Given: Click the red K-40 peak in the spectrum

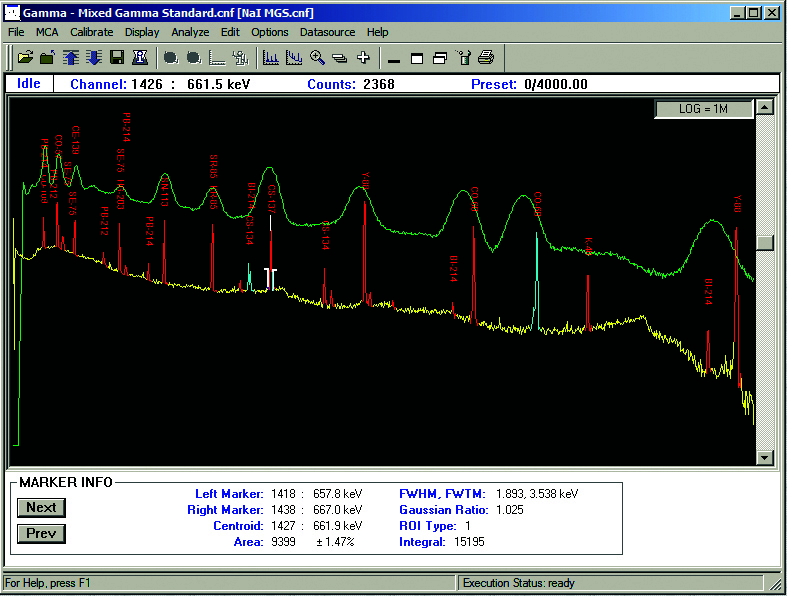Looking at the screenshot, I should click(x=588, y=302).
